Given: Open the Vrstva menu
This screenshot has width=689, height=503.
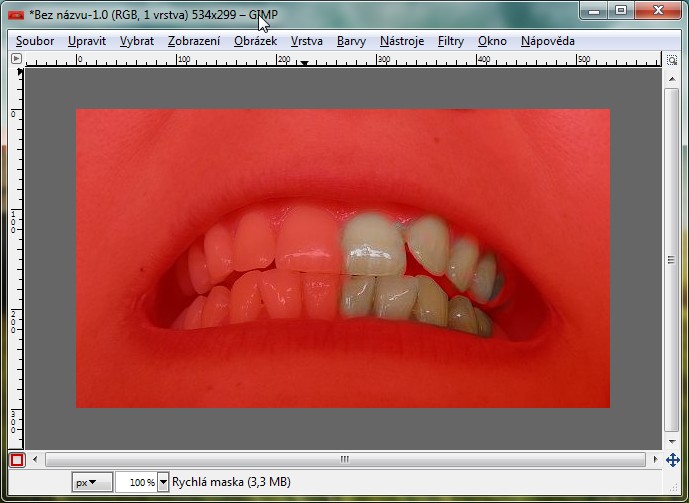Looking at the screenshot, I should [x=307, y=41].
